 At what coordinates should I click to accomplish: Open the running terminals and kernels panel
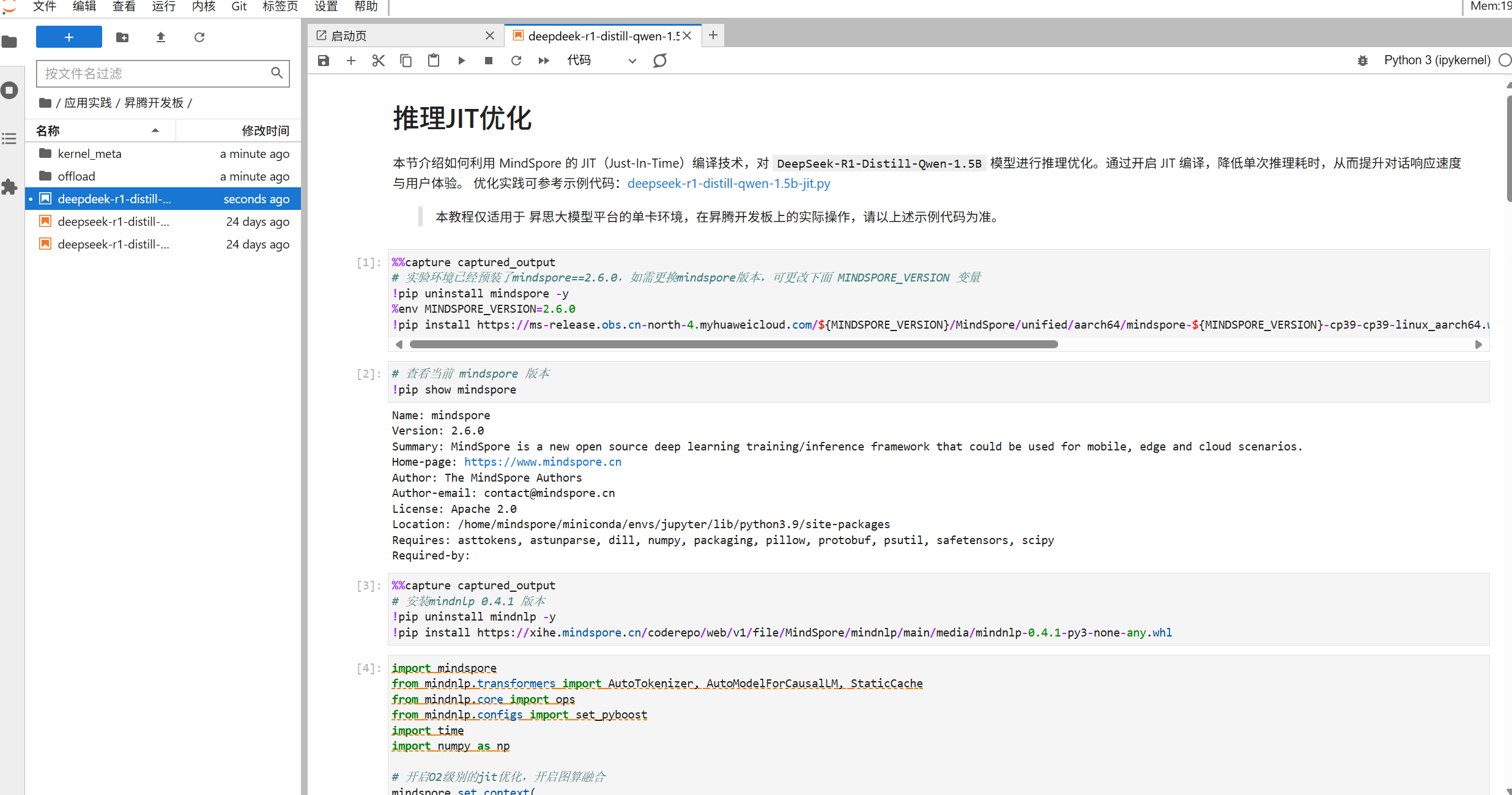pos(10,91)
